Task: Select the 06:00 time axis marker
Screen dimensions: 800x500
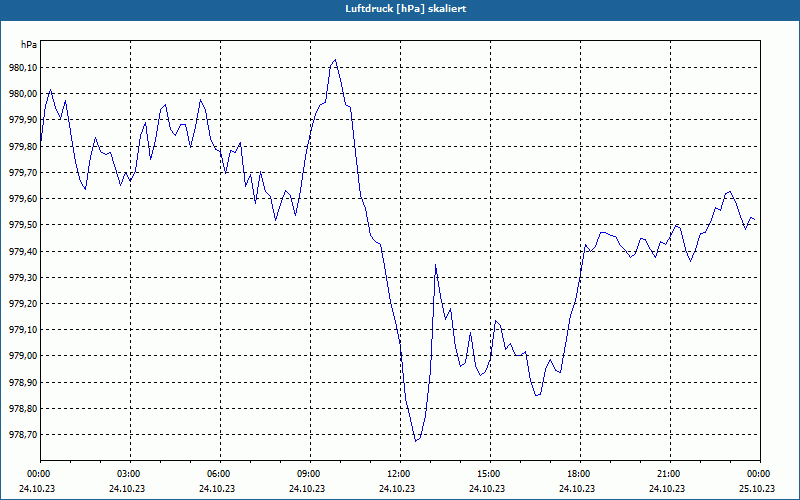Action: [x=220, y=474]
